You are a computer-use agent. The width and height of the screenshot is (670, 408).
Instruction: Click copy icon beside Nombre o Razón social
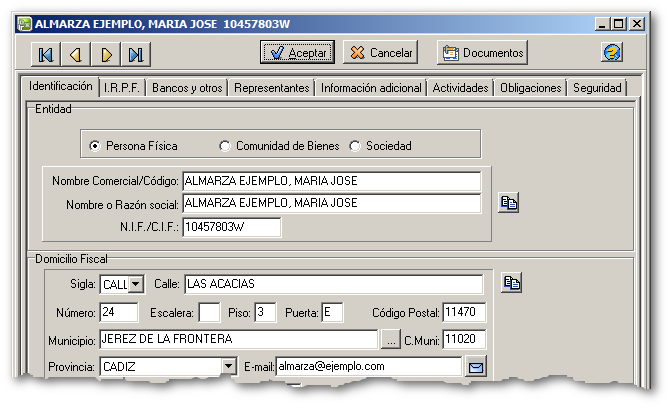point(509,203)
